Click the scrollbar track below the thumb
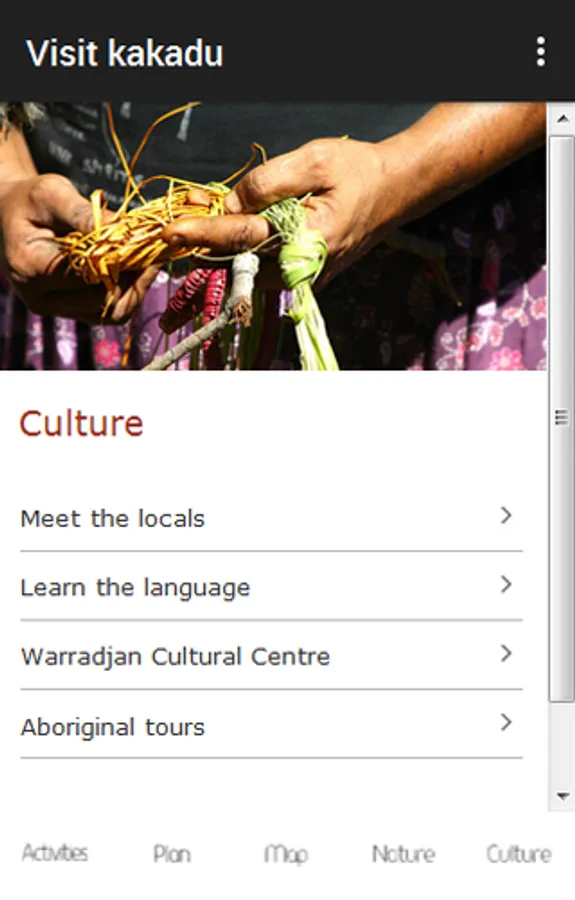The image size is (575, 900). click(x=562, y=742)
